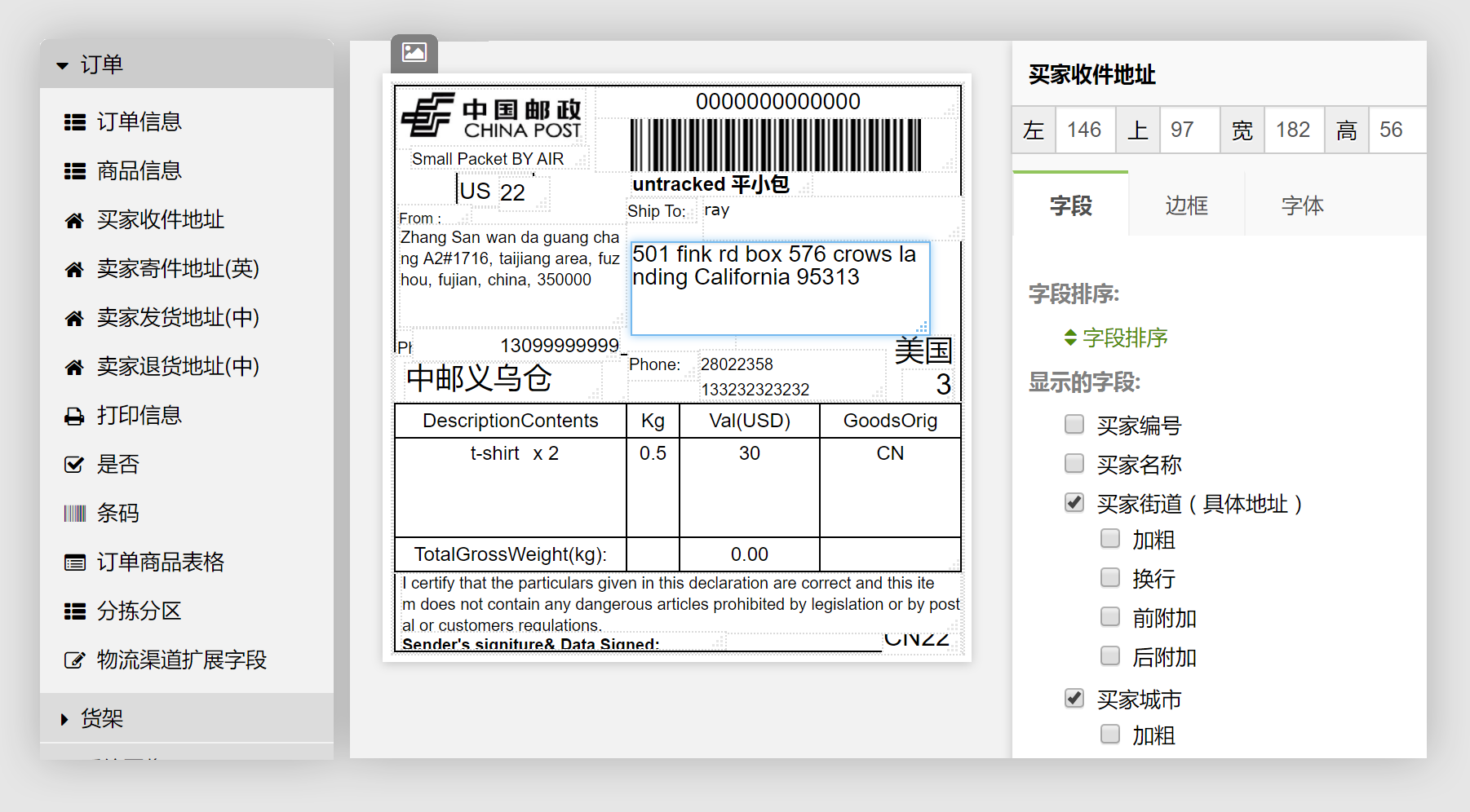
Task: Tick the 换行 checkbox under 买家街道
Action: (1110, 578)
